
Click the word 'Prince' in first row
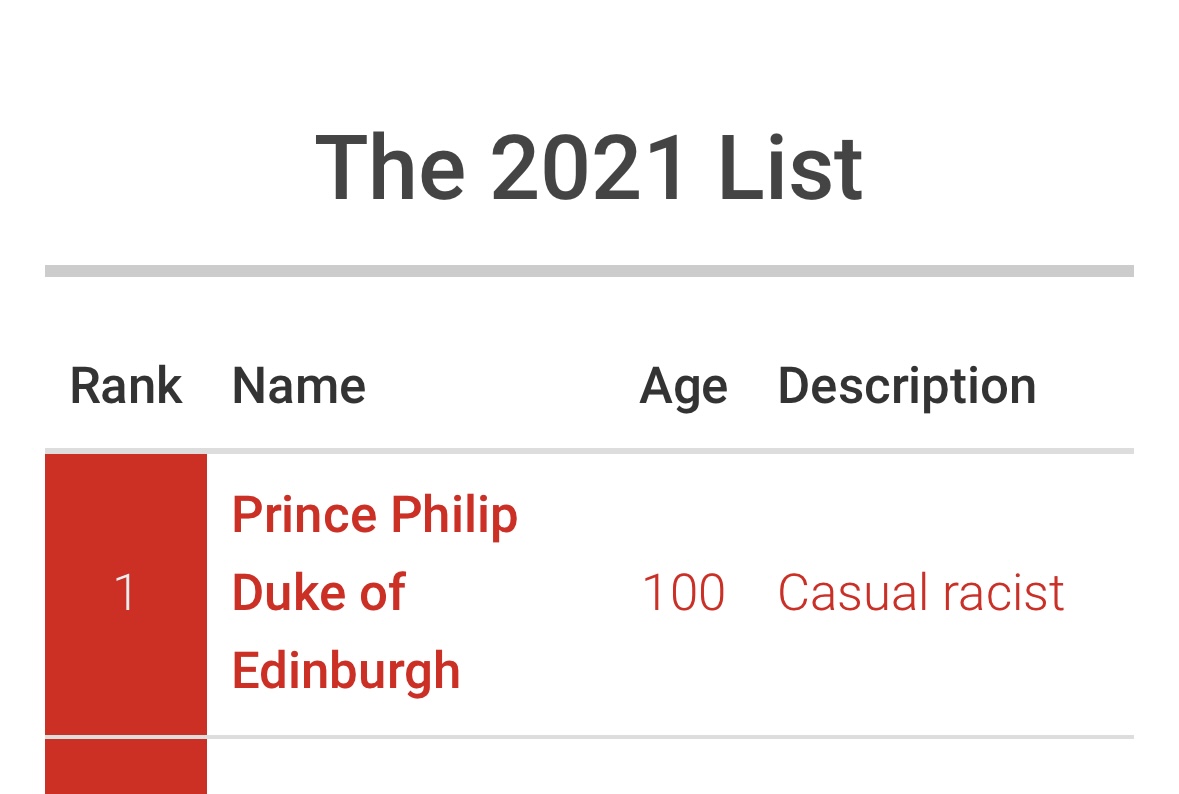click(x=305, y=515)
